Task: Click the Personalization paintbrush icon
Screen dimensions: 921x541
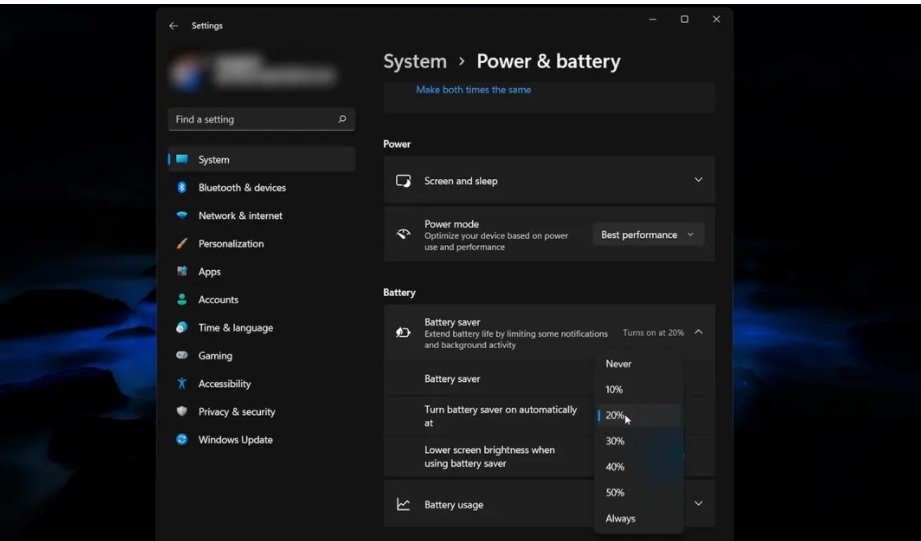Action: coord(182,243)
